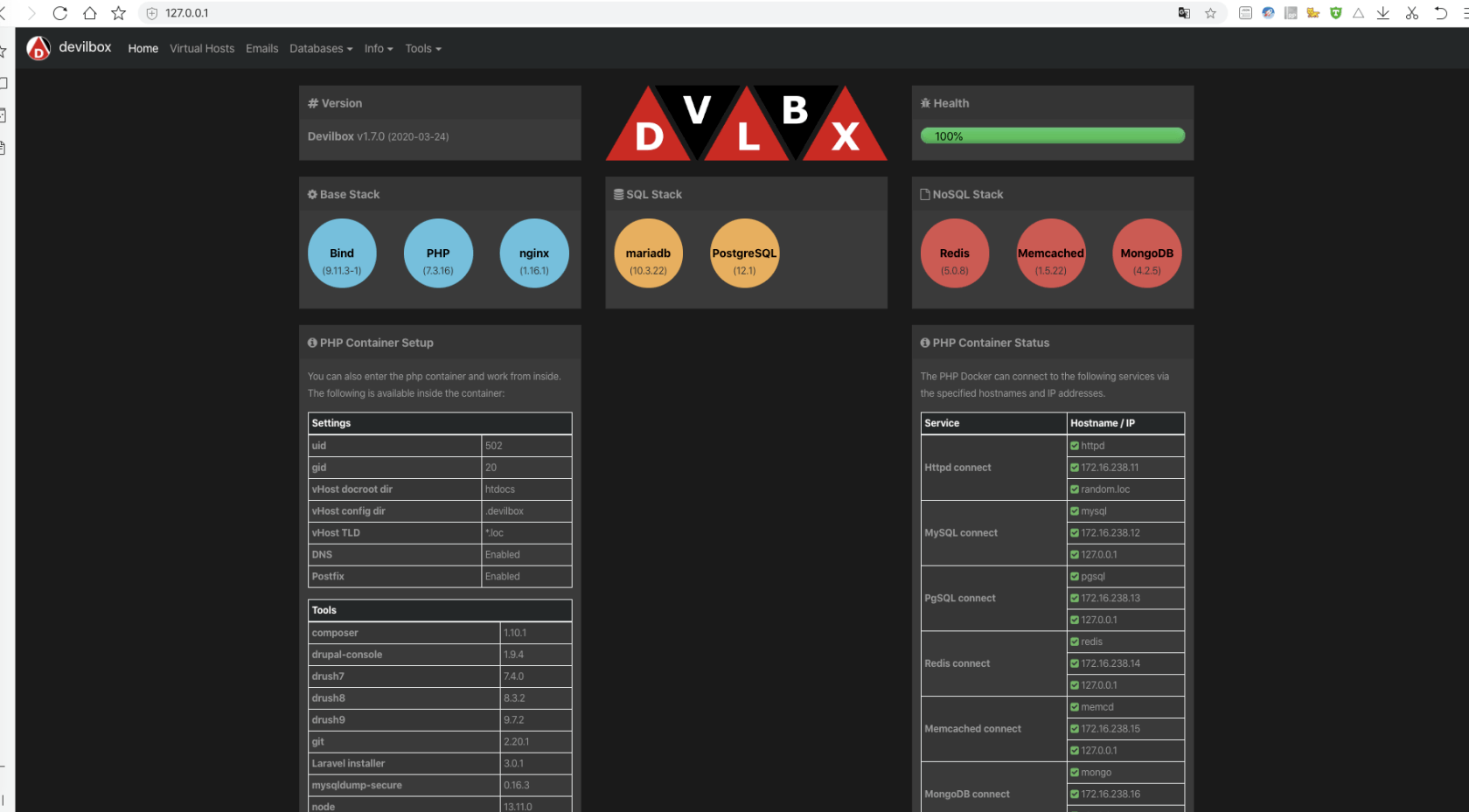Reload the page with the refresh icon
Screen dimensions: 1469x812
click(x=60, y=13)
